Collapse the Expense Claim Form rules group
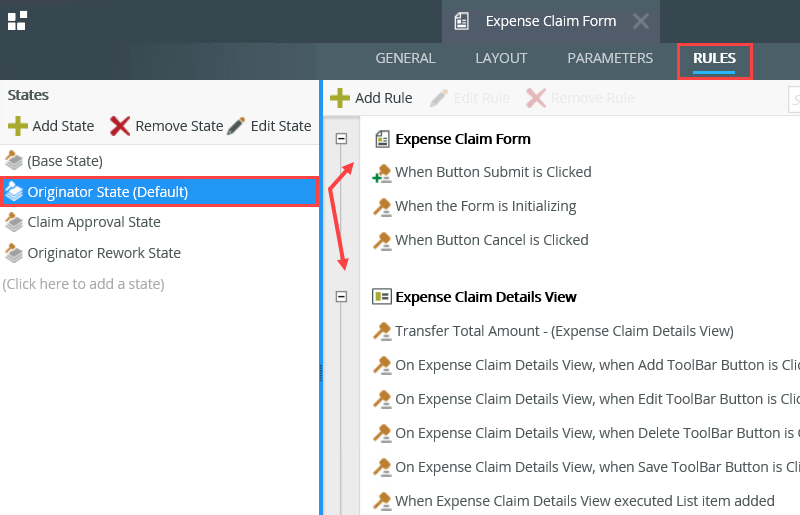Screen dimensions: 800x515 341,139
